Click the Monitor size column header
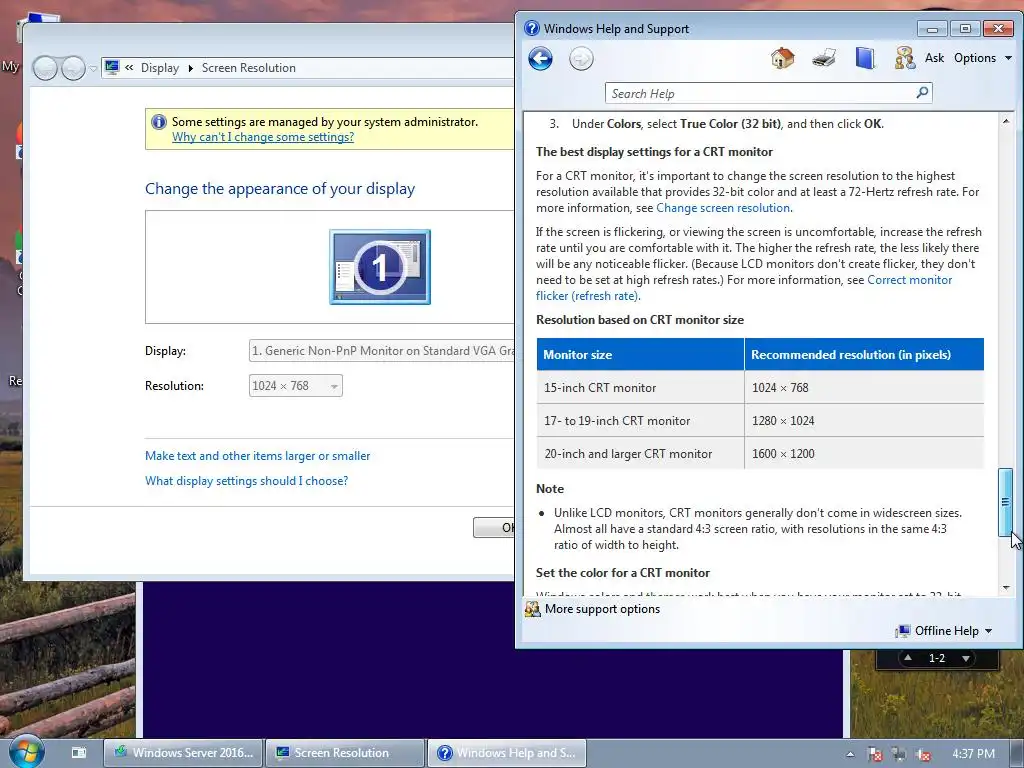 pyautogui.click(x=640, y=355)
